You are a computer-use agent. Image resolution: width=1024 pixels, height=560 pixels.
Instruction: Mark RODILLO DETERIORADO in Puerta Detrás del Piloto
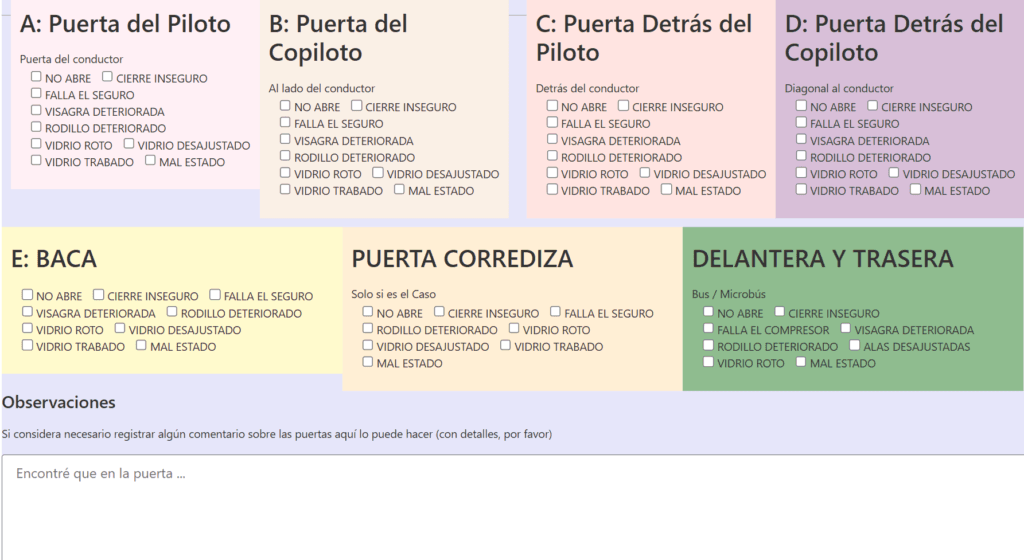(552, 156)
